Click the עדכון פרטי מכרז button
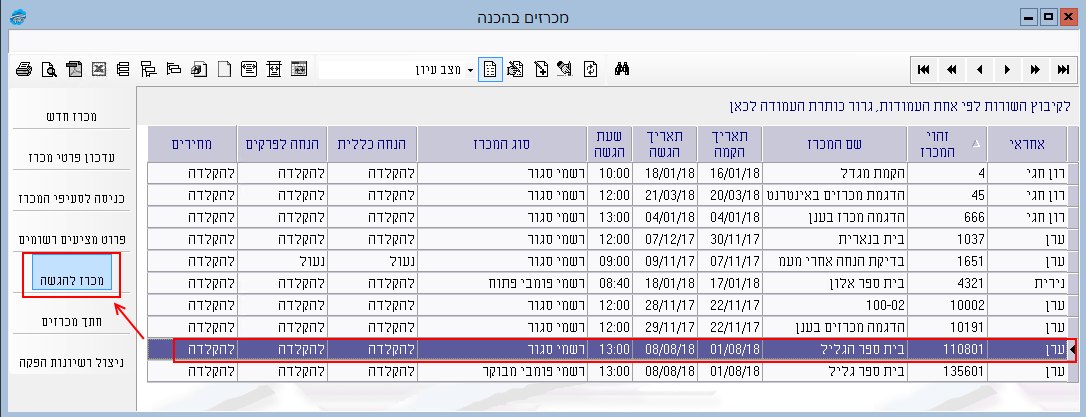1086x417 pixels. tap(70, 158)
